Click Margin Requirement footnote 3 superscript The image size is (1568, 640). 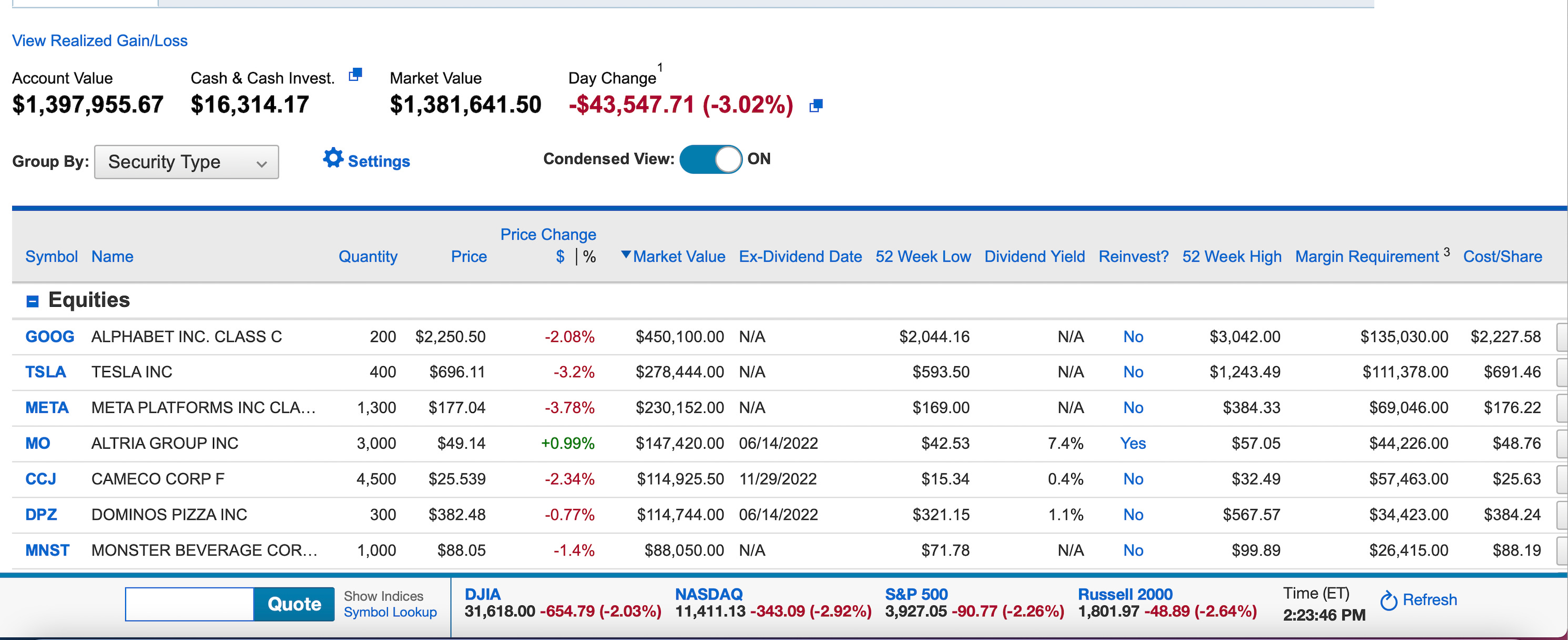click(x=1446, y=251)
